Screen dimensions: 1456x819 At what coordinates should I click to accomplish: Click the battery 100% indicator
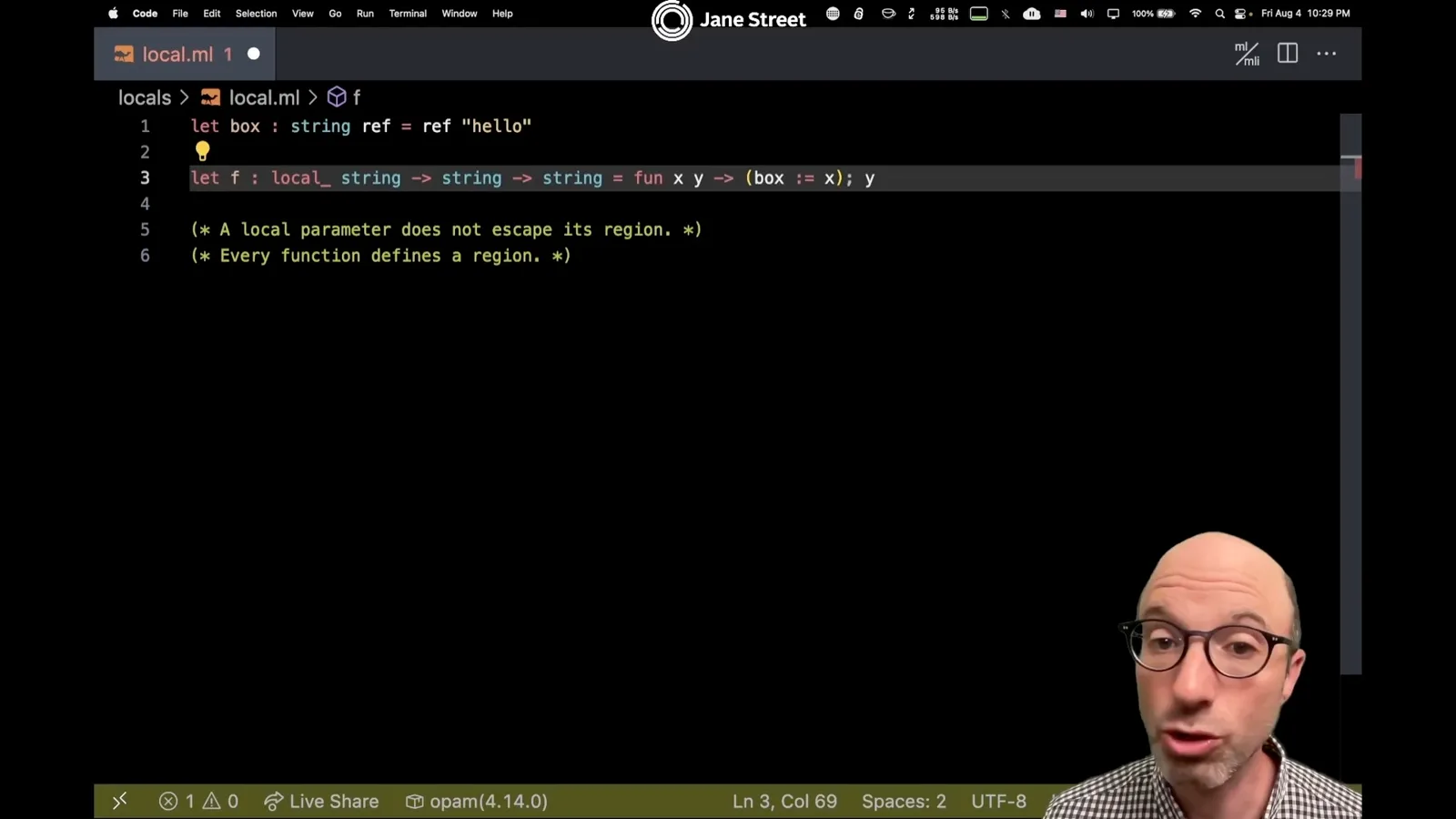tap(1153, 14)
